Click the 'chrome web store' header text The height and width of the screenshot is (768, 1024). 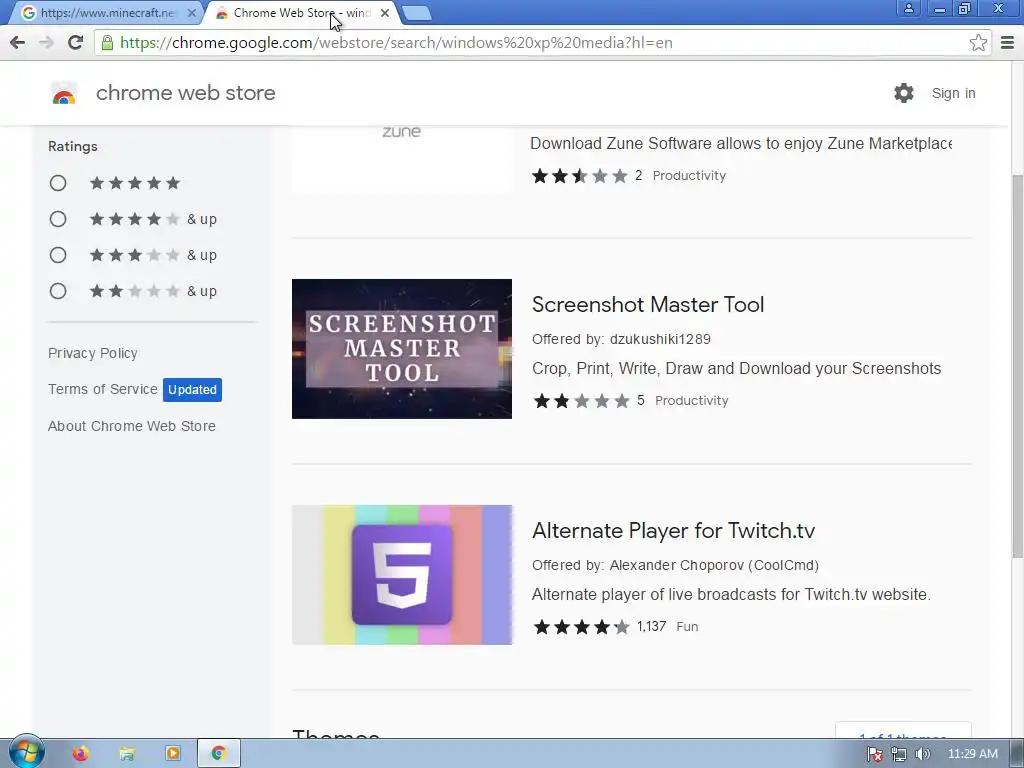click(185, 93)
